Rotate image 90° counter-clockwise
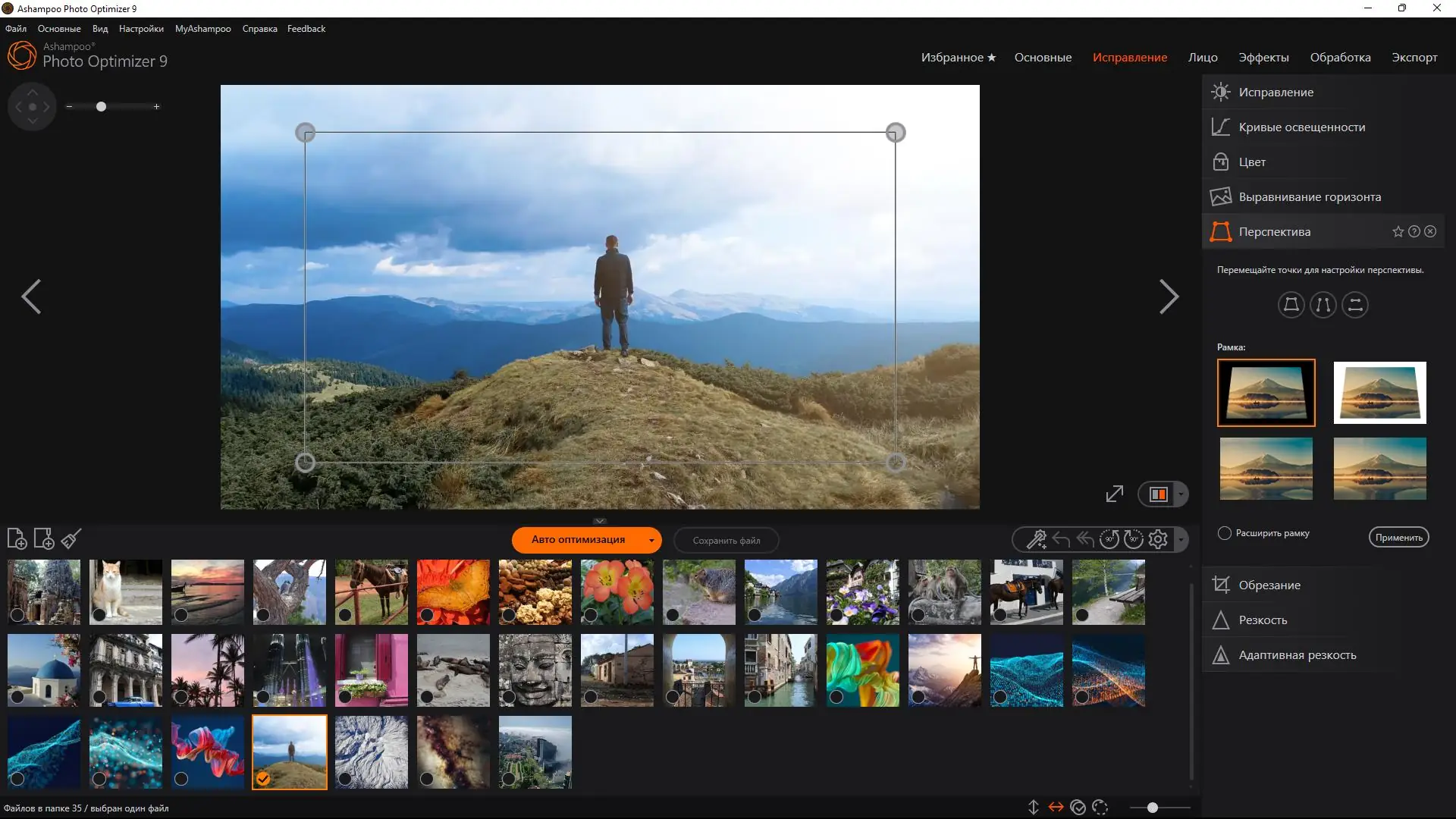 tap(1109, 539)
